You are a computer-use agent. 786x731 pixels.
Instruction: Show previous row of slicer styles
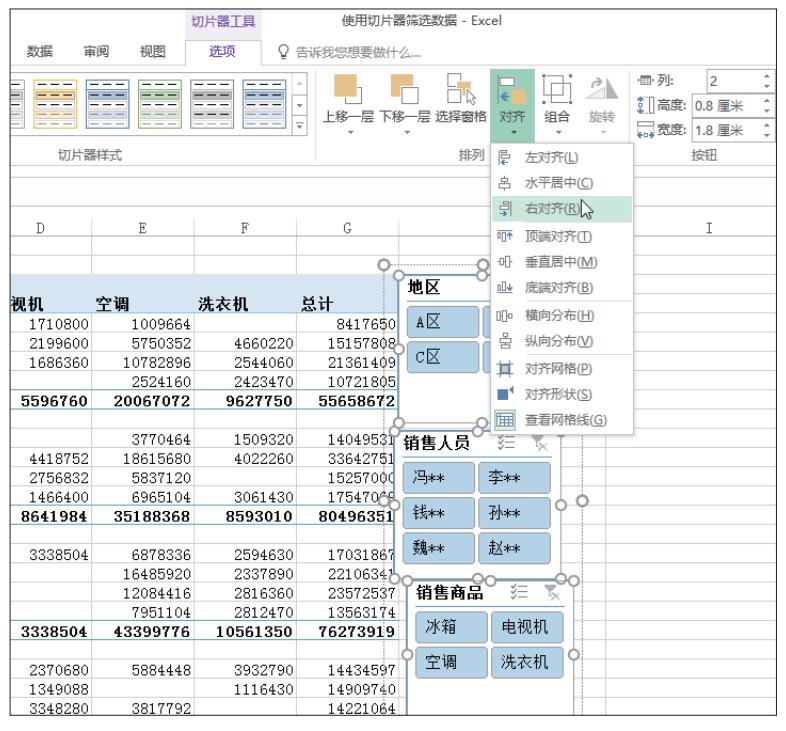[300, 84]
